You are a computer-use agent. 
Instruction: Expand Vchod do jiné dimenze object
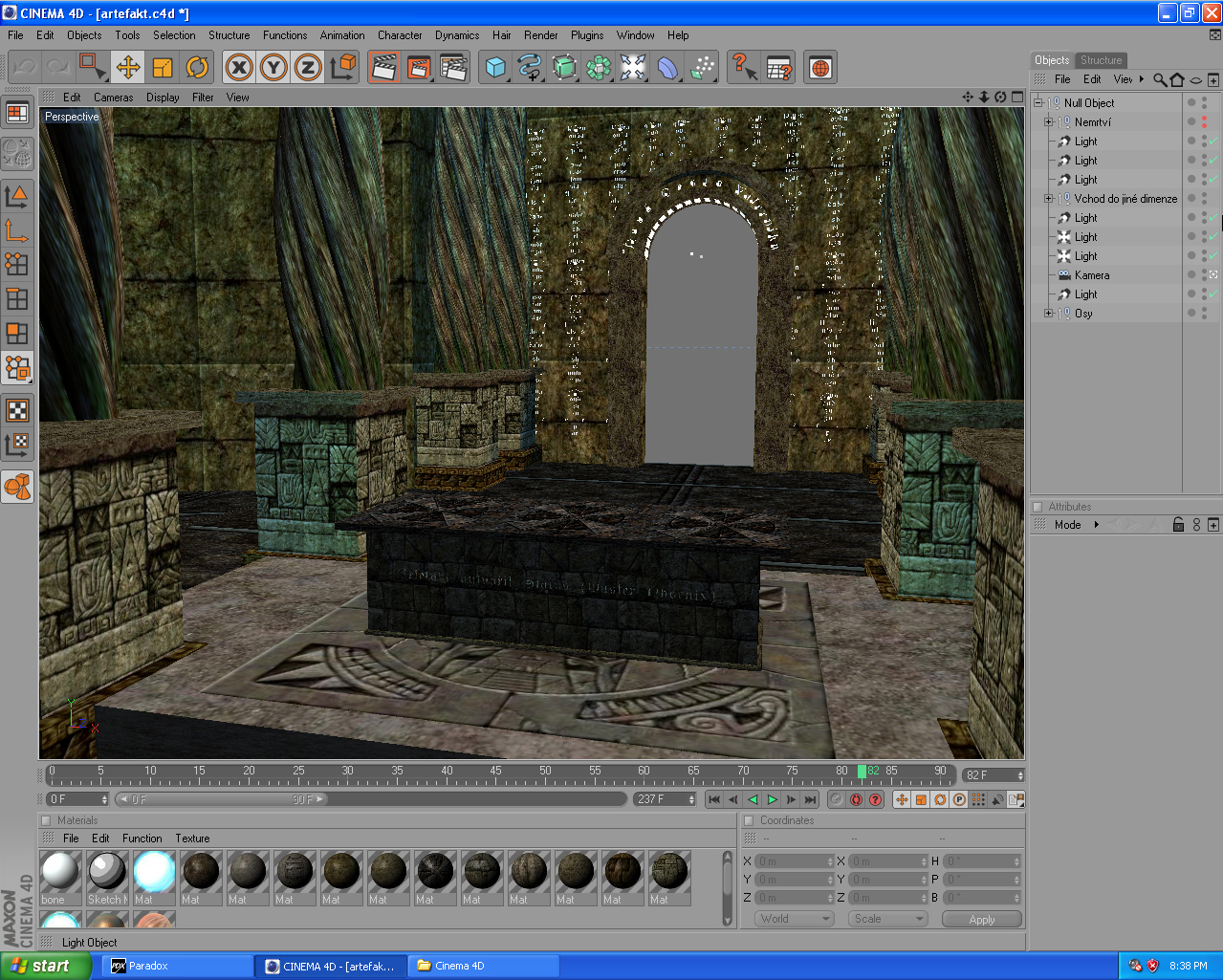point(1048,199)
